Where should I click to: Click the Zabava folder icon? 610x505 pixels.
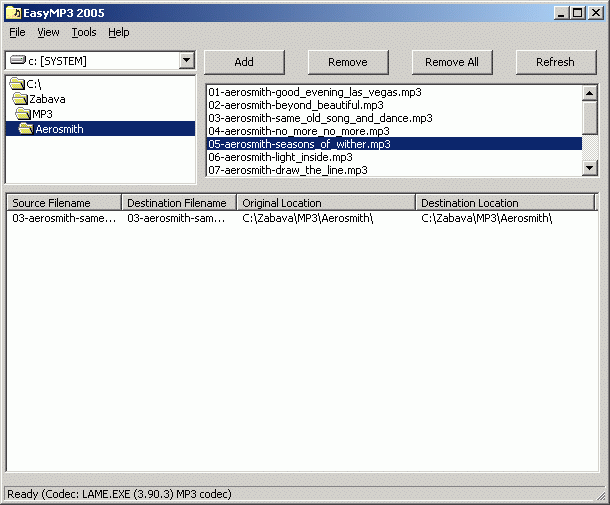pos(20,99)
